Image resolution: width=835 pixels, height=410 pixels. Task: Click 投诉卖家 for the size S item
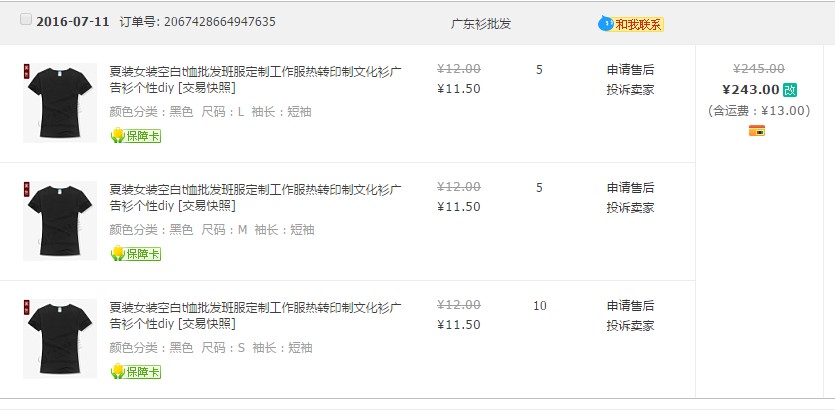(x=630, y=325)
